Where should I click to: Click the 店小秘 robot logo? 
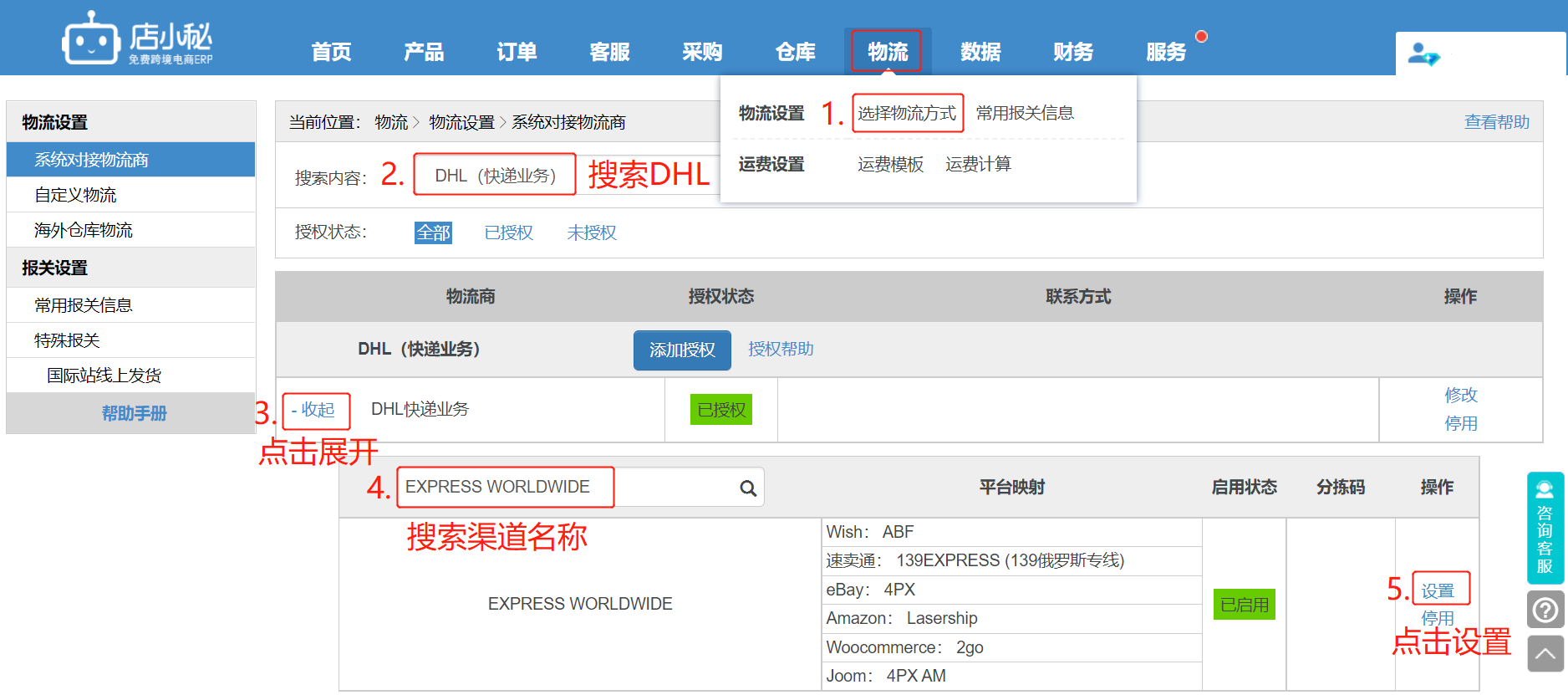pyautogui.click(x=137, y=38)
